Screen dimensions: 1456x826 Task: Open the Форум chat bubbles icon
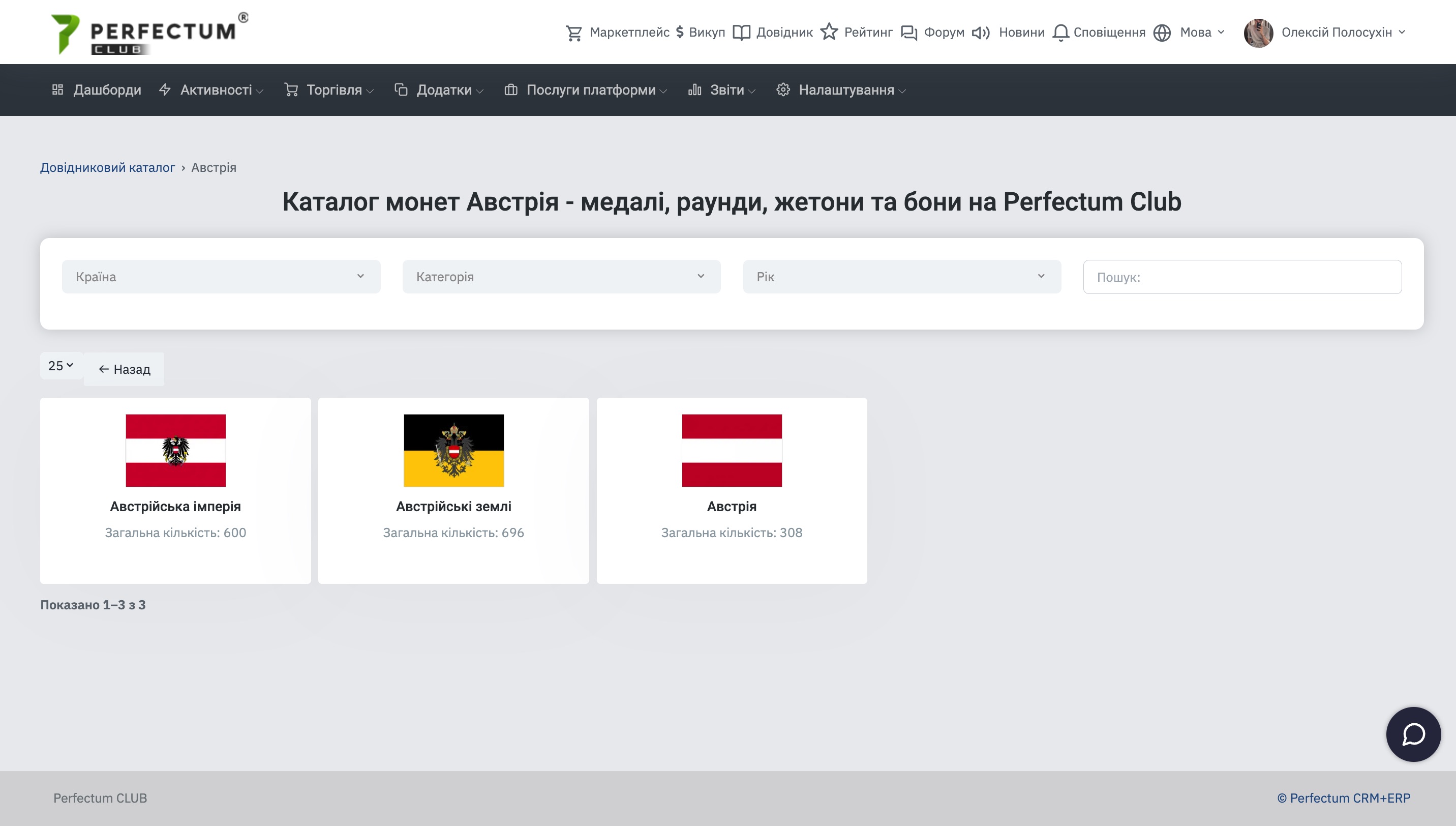click(909, 33)
